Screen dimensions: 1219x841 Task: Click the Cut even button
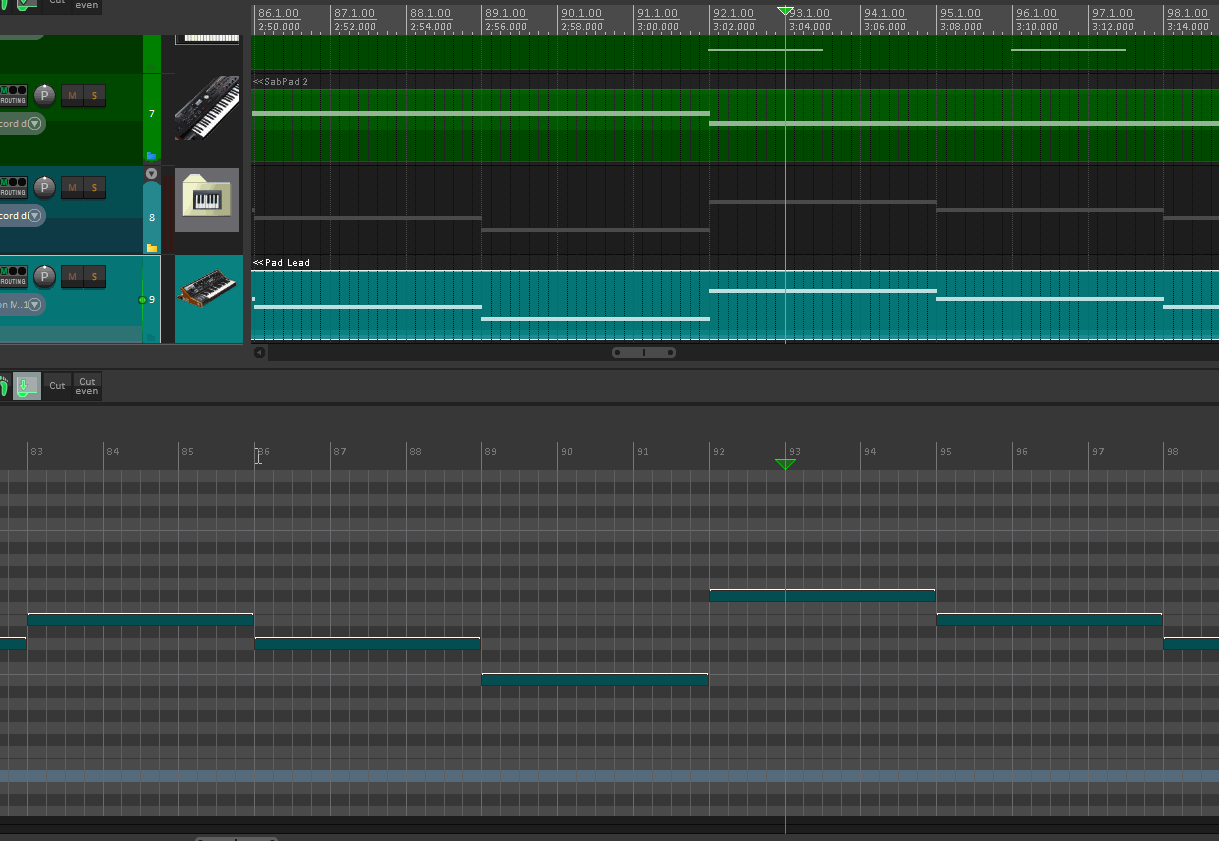pyautogui.click(x=87, y=386)
